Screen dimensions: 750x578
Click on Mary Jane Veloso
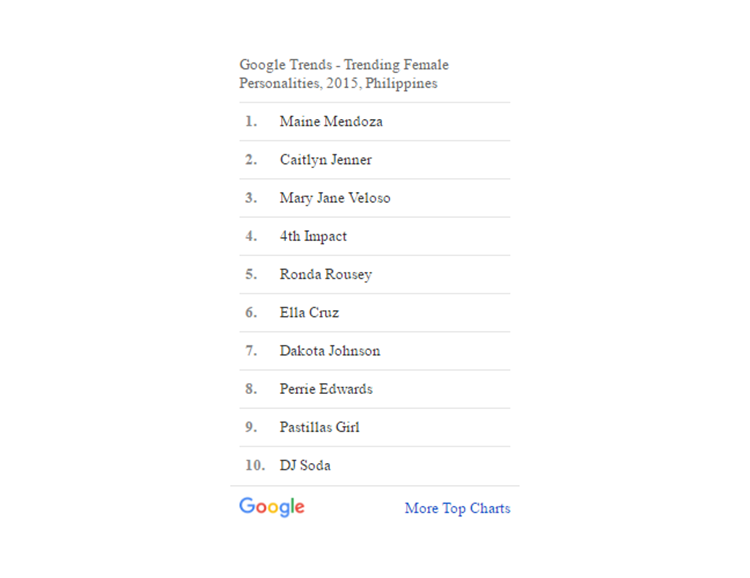[335, 198]
